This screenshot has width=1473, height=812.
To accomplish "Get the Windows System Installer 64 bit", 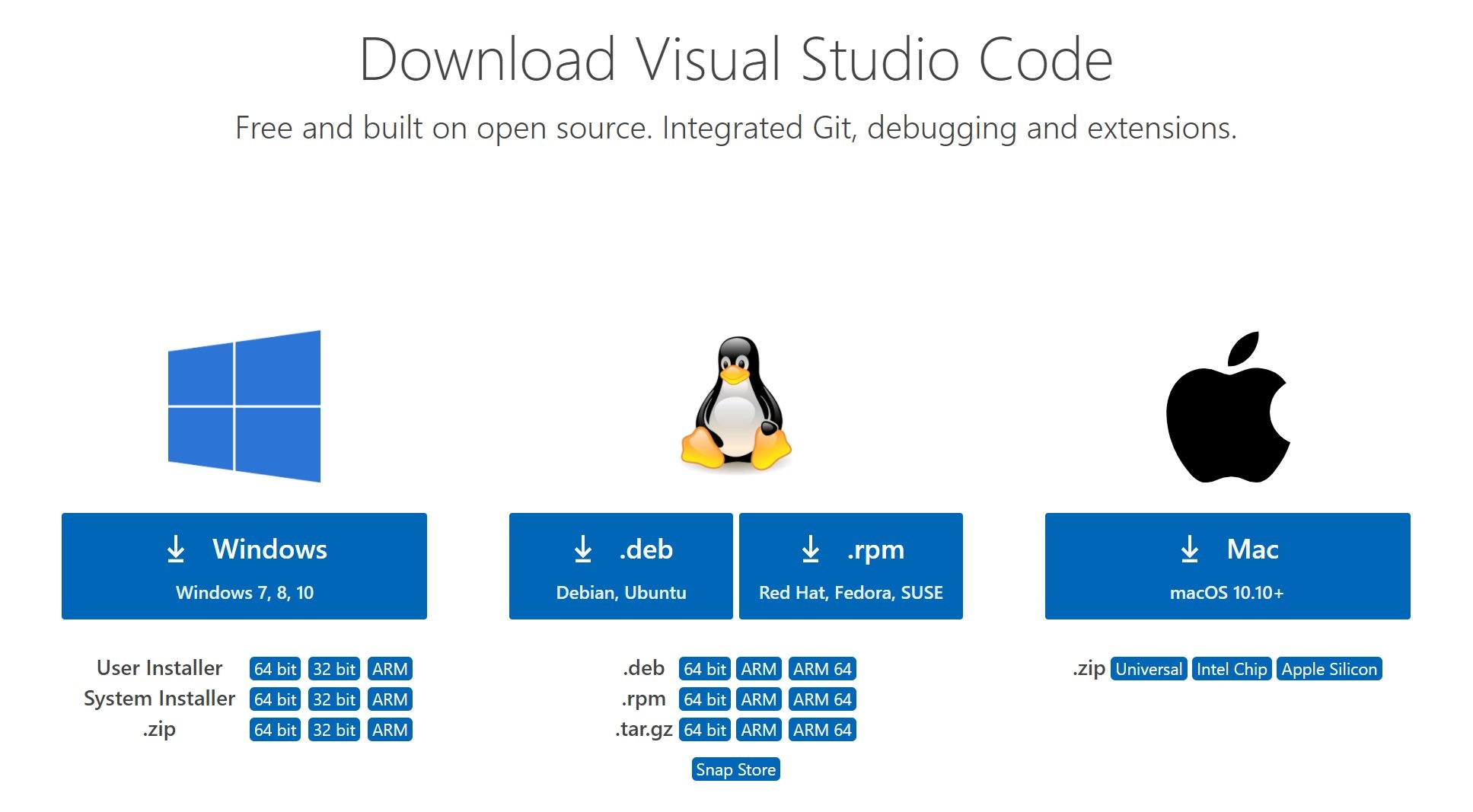I will pos(275,699).
